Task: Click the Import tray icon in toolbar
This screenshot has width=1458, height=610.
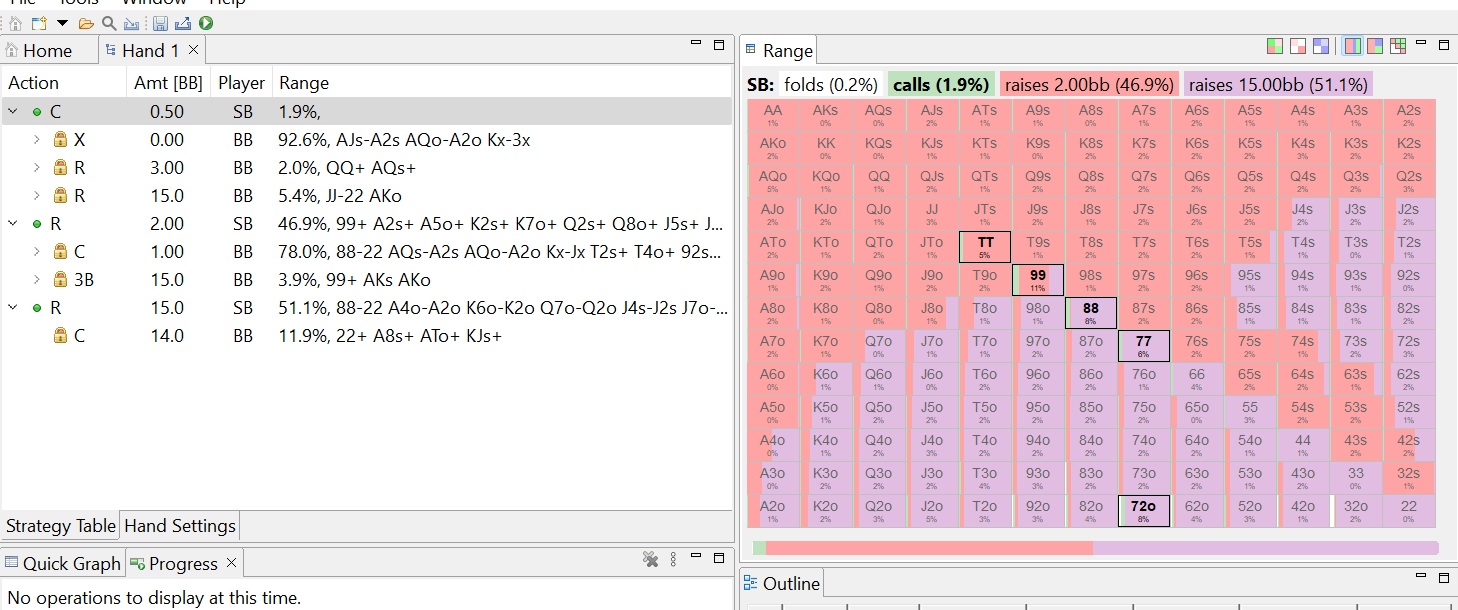Action: pyautogui.click(x=130, y=23)
